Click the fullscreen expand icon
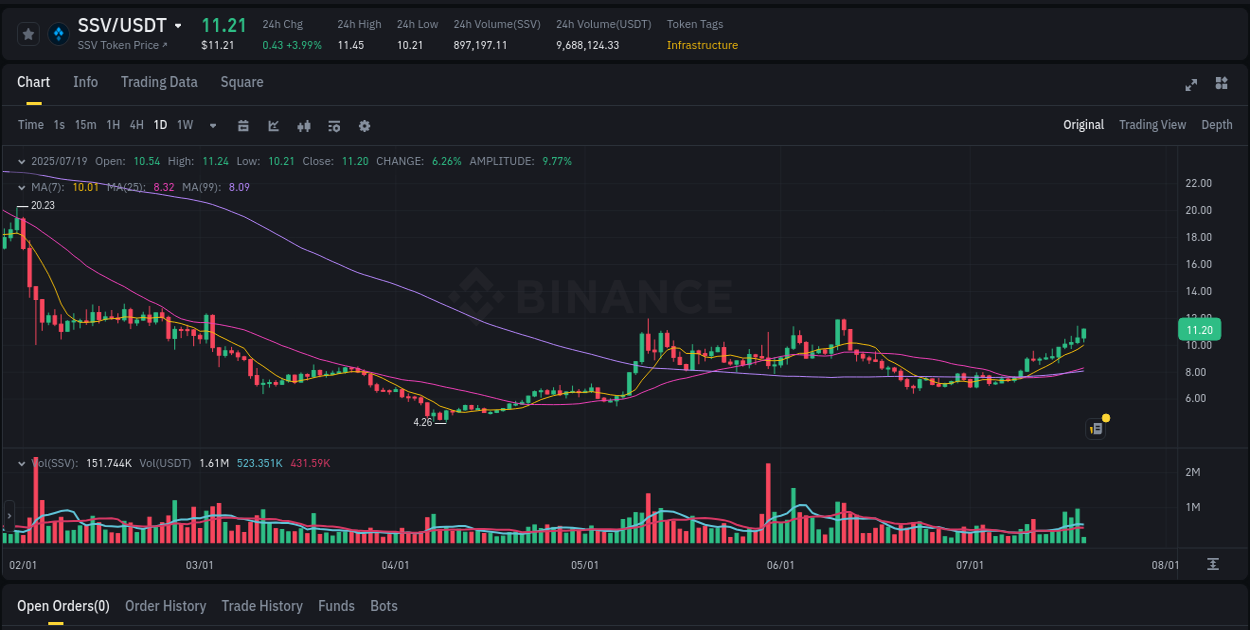The image size is (1250, 630). [x=1190, y=86]
